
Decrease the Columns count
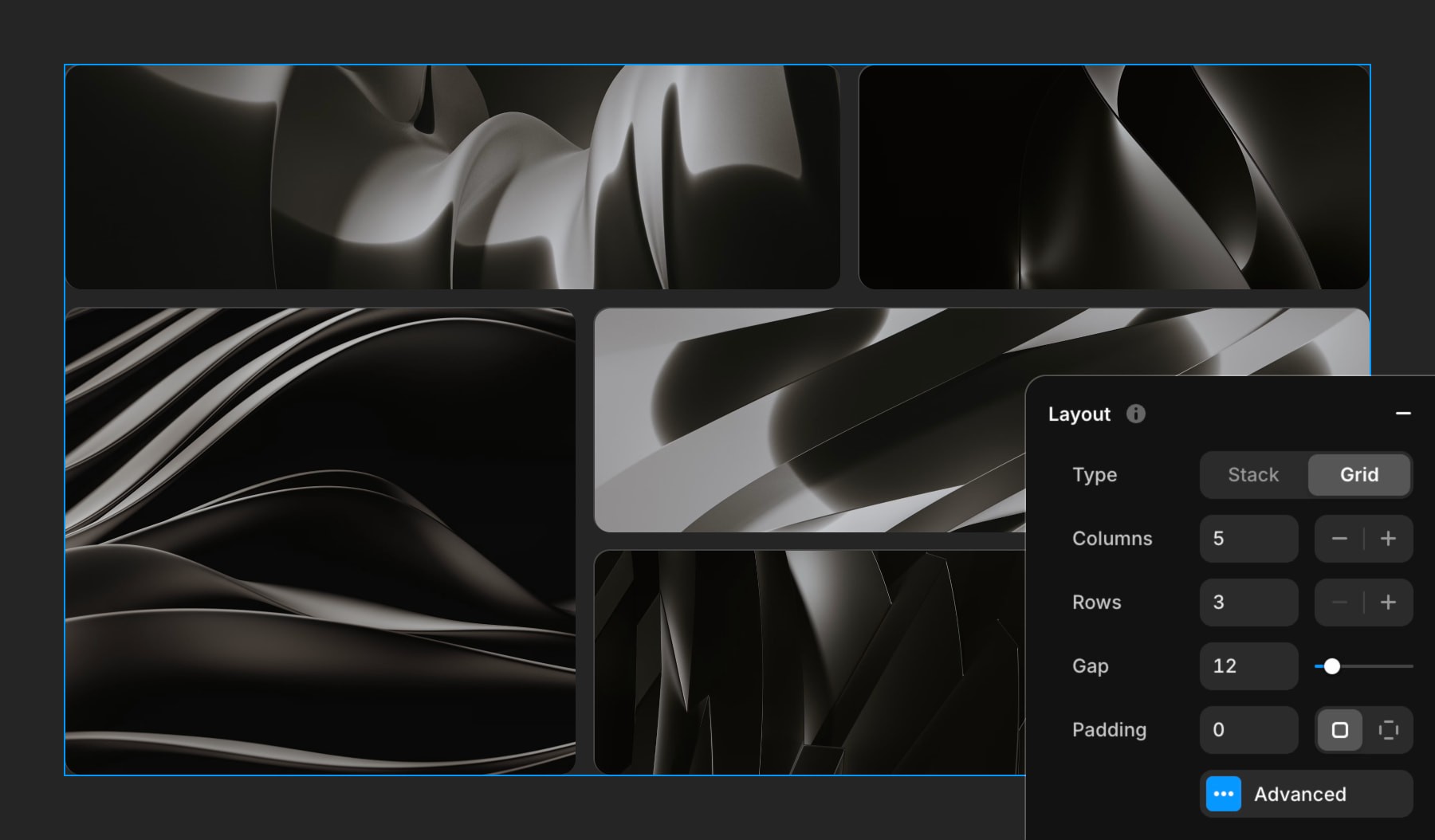pyautogui.click(x=1339, y=539)
